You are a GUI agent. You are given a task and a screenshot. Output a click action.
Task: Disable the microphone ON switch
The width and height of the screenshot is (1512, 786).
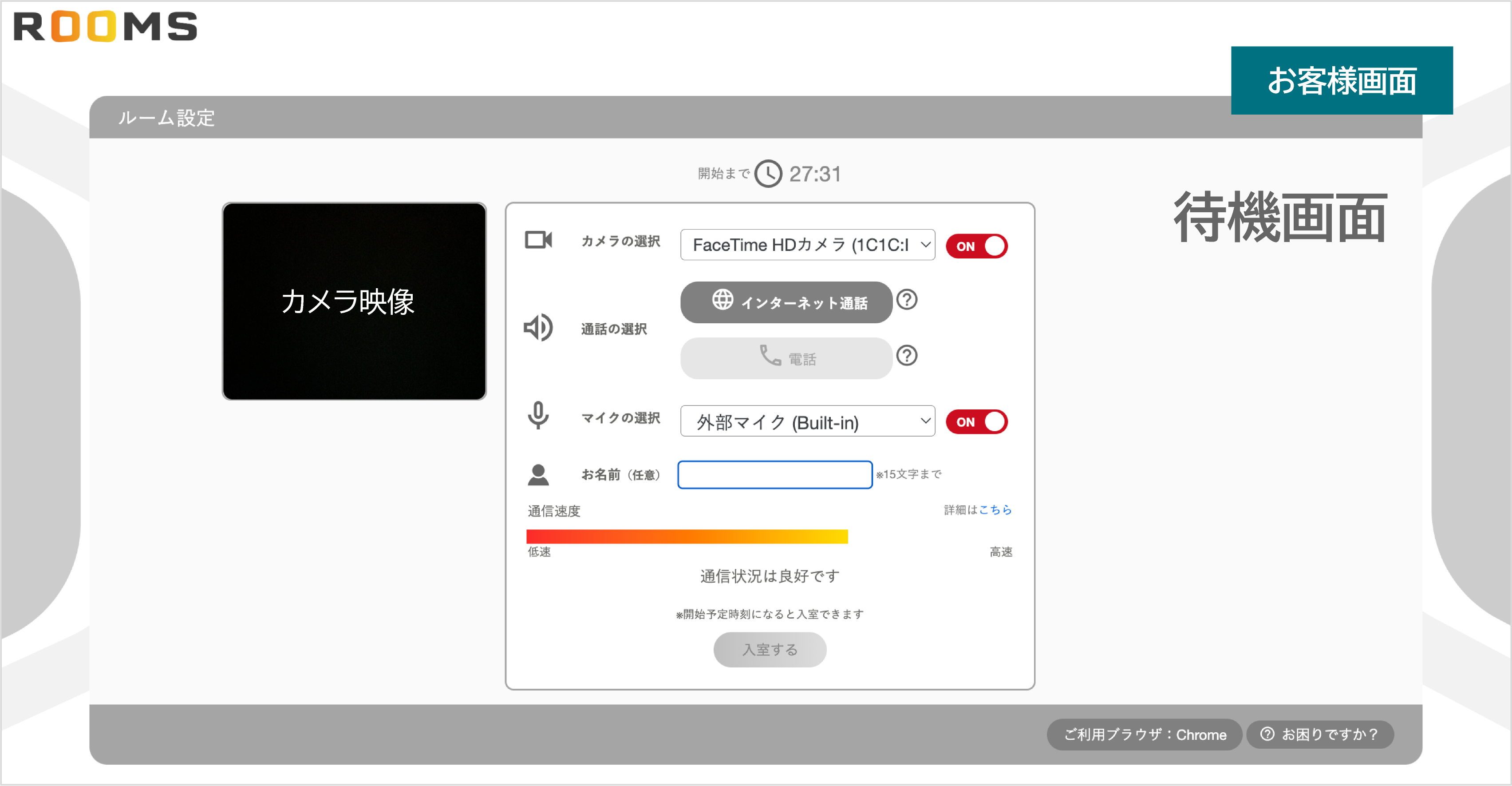pyautogui.click(x=976, y=421)
